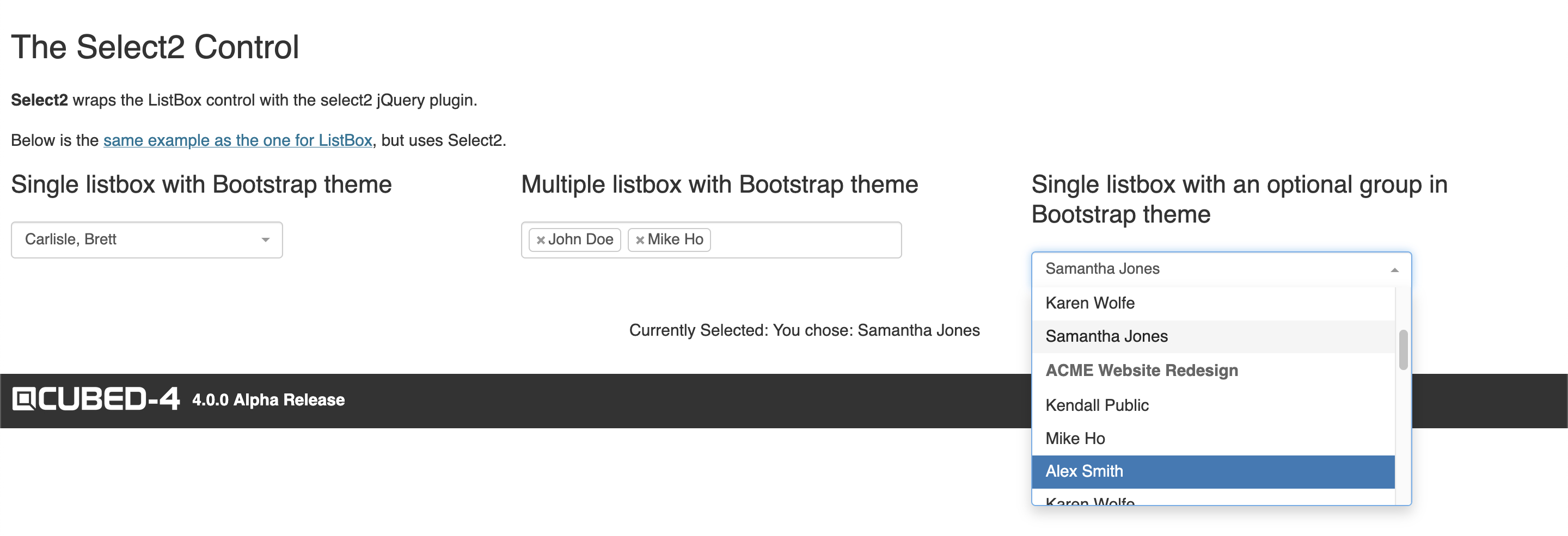Click the ACME Website Redesign group header
The width and height of the screenshot is (1568, 536).
tap(1141, 371)
